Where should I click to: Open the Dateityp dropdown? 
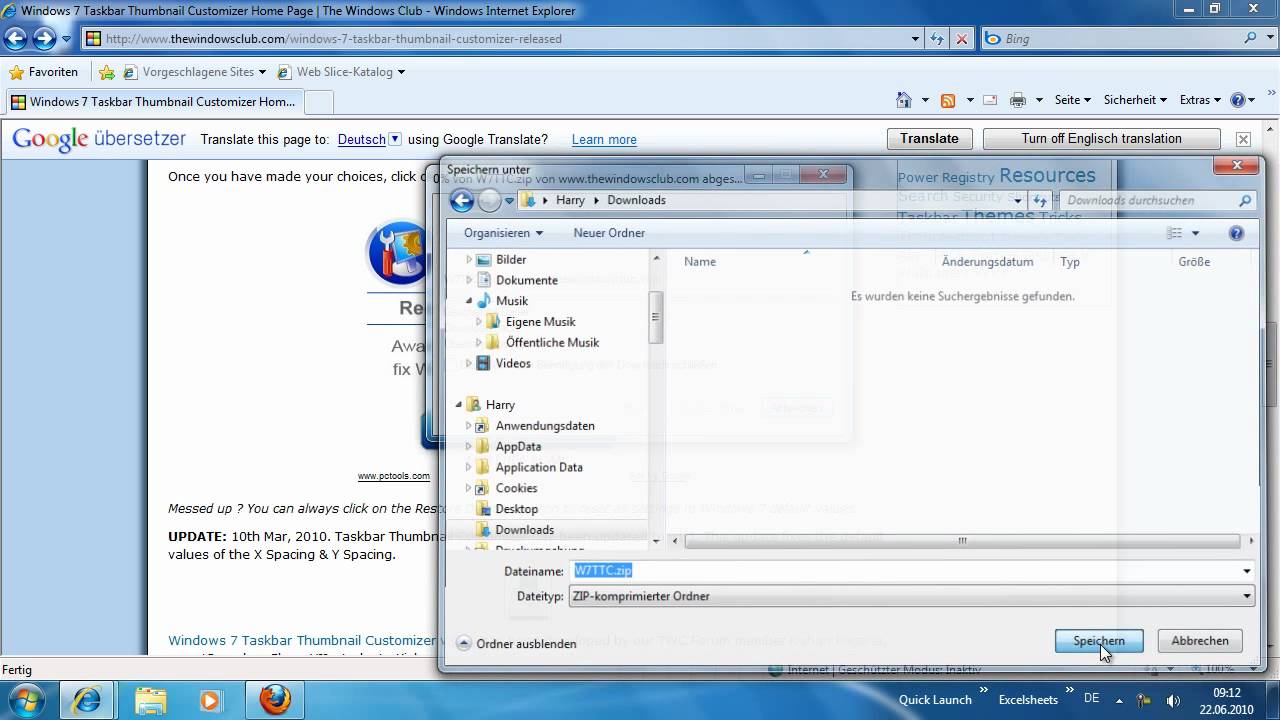coord(1247,596)
